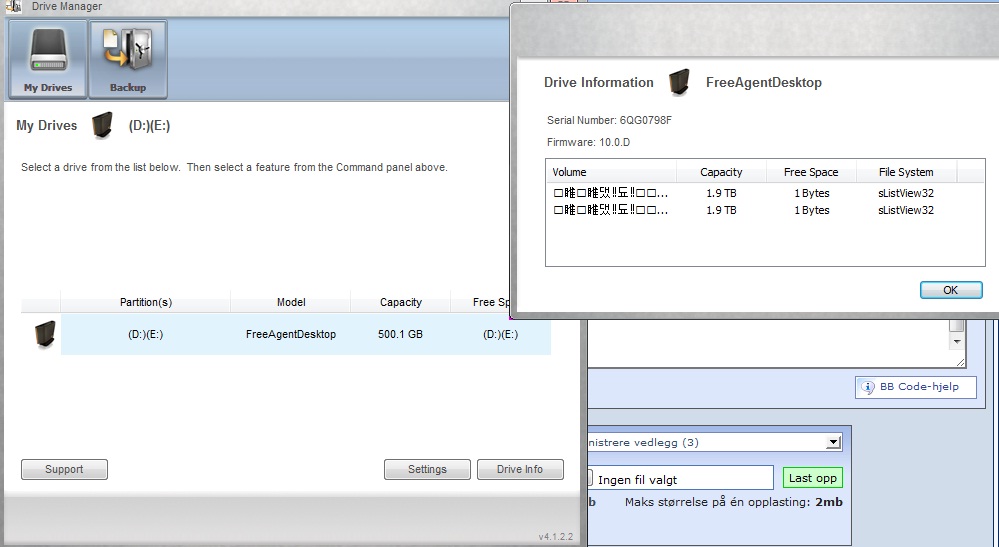Open the Settings button
The width and height of the screenshot is (999, 547).
click(x=427, y=469)
